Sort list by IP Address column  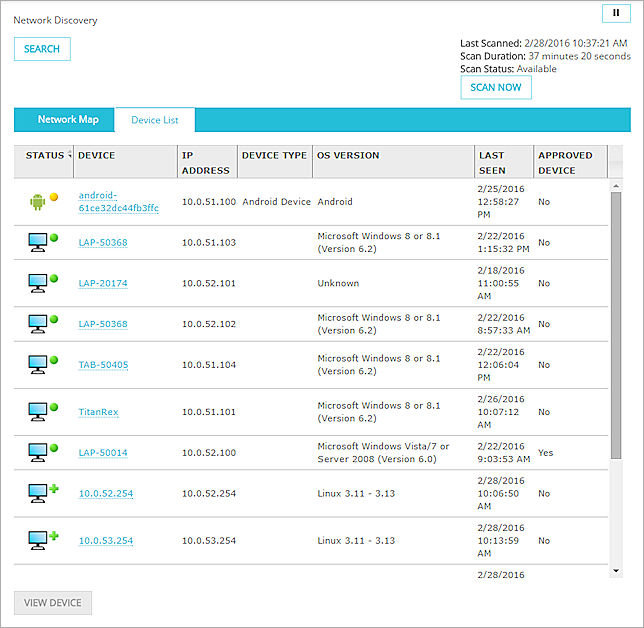pyautogui.click(x=205, y=162)
